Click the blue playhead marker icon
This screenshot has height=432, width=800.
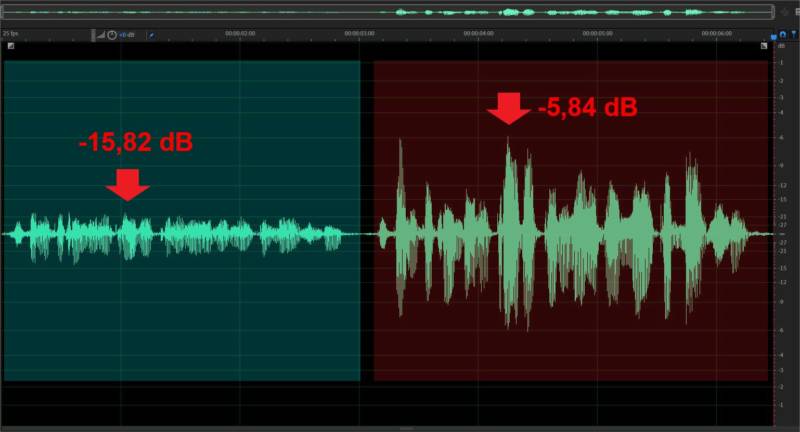click(773, 34)
